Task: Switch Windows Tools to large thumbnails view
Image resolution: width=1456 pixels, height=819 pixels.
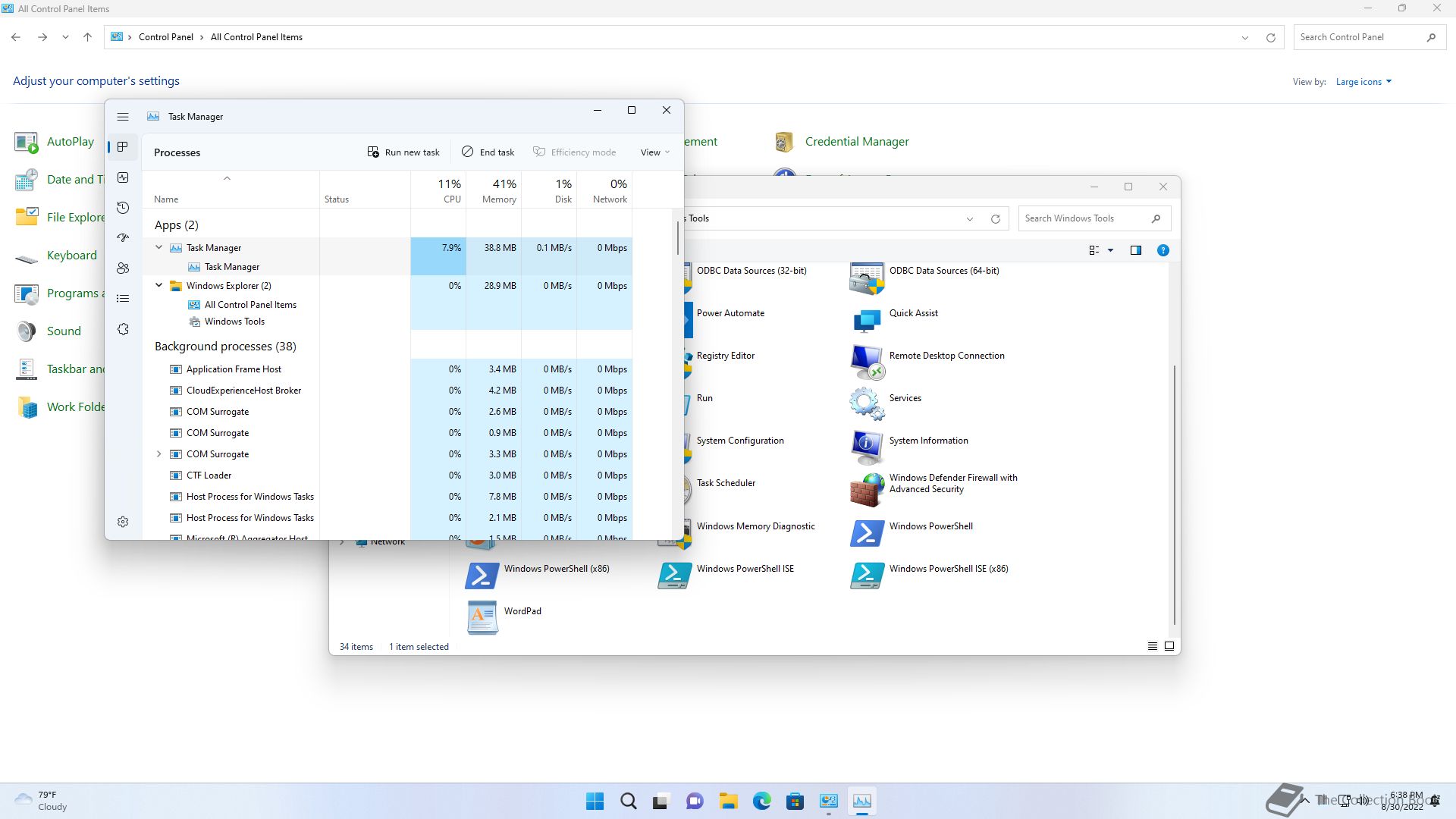Action: coord(1169,646)
